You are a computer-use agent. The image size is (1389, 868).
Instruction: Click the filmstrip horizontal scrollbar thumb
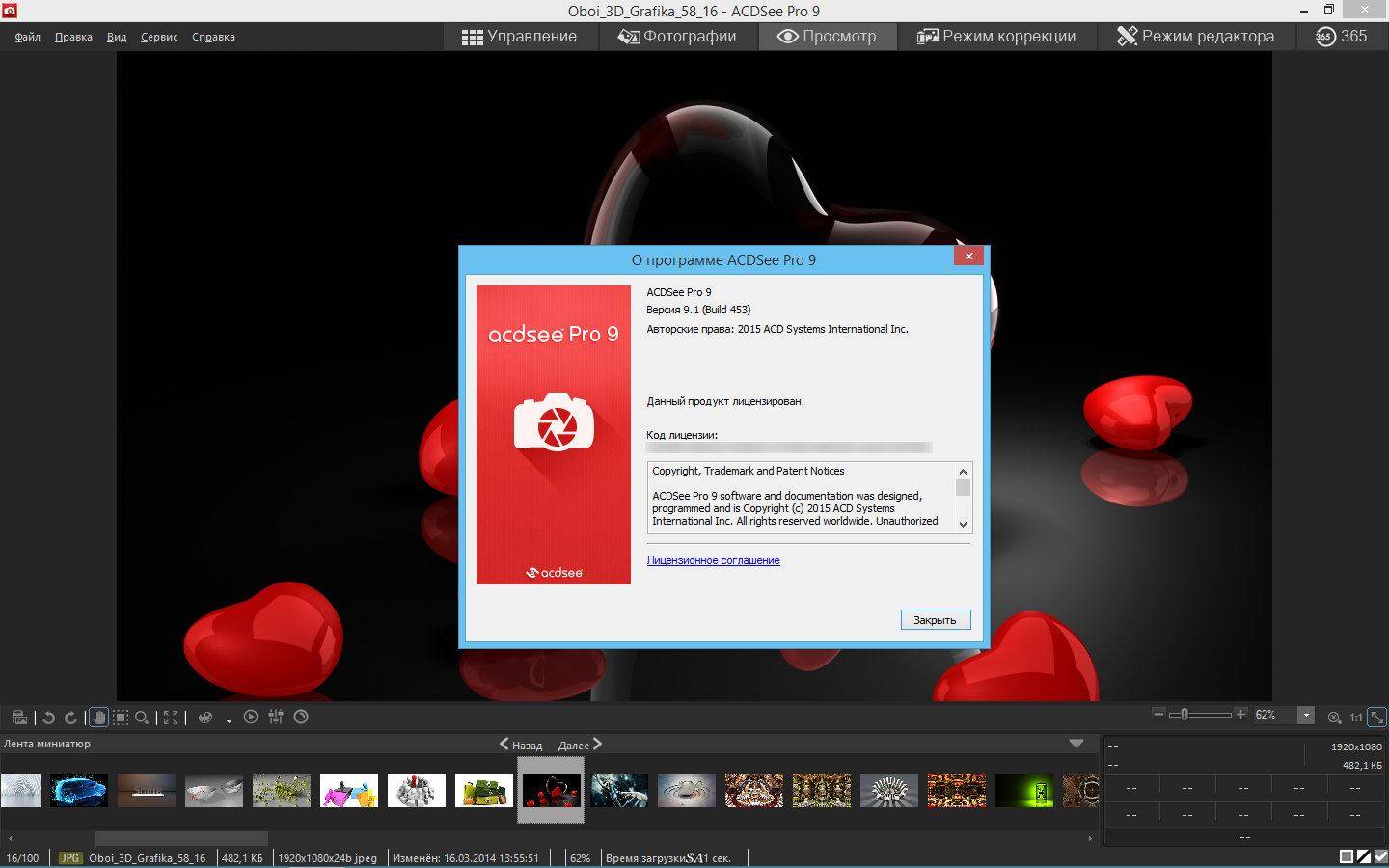coord(181,838)
